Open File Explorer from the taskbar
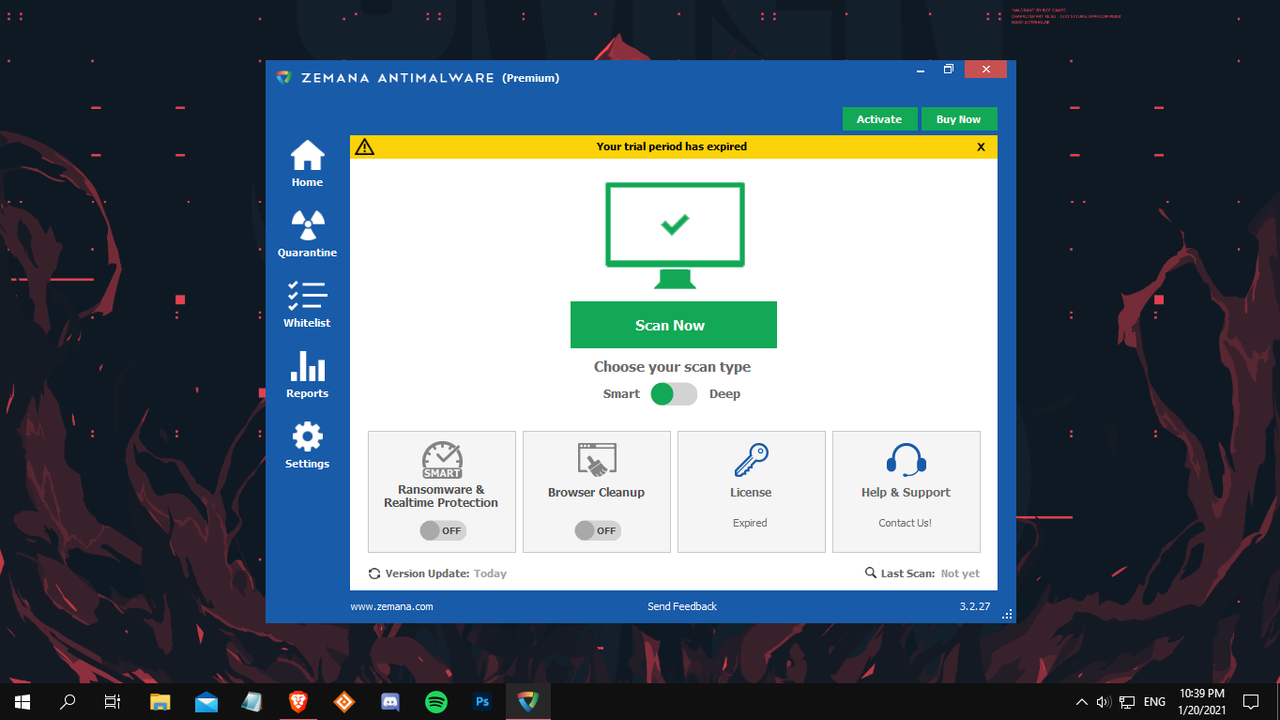Image resolution: width=1280 pixels, height=720 pixels. coord(160,702)
